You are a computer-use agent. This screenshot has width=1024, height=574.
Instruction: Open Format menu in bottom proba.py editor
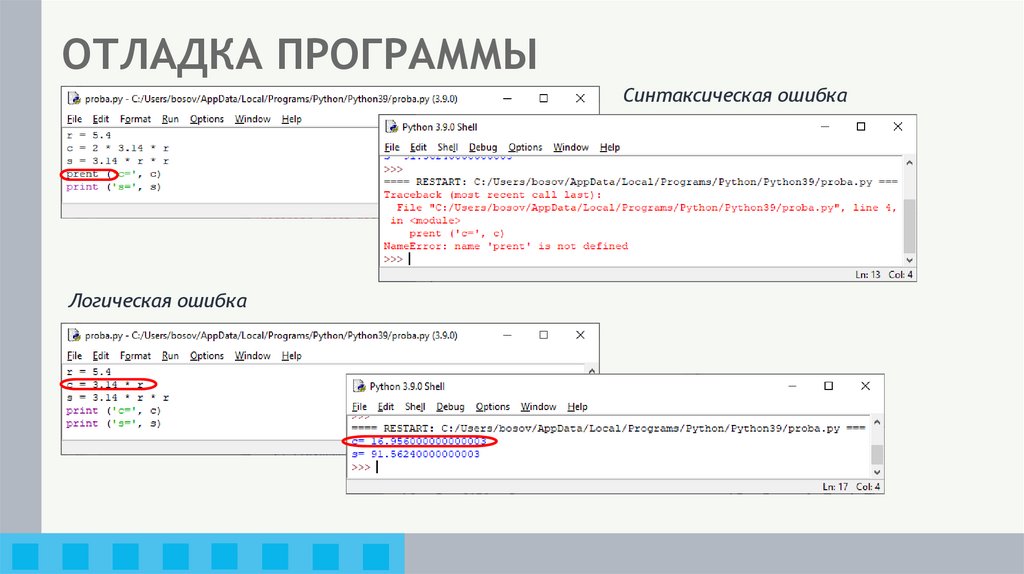pos(135,356)
